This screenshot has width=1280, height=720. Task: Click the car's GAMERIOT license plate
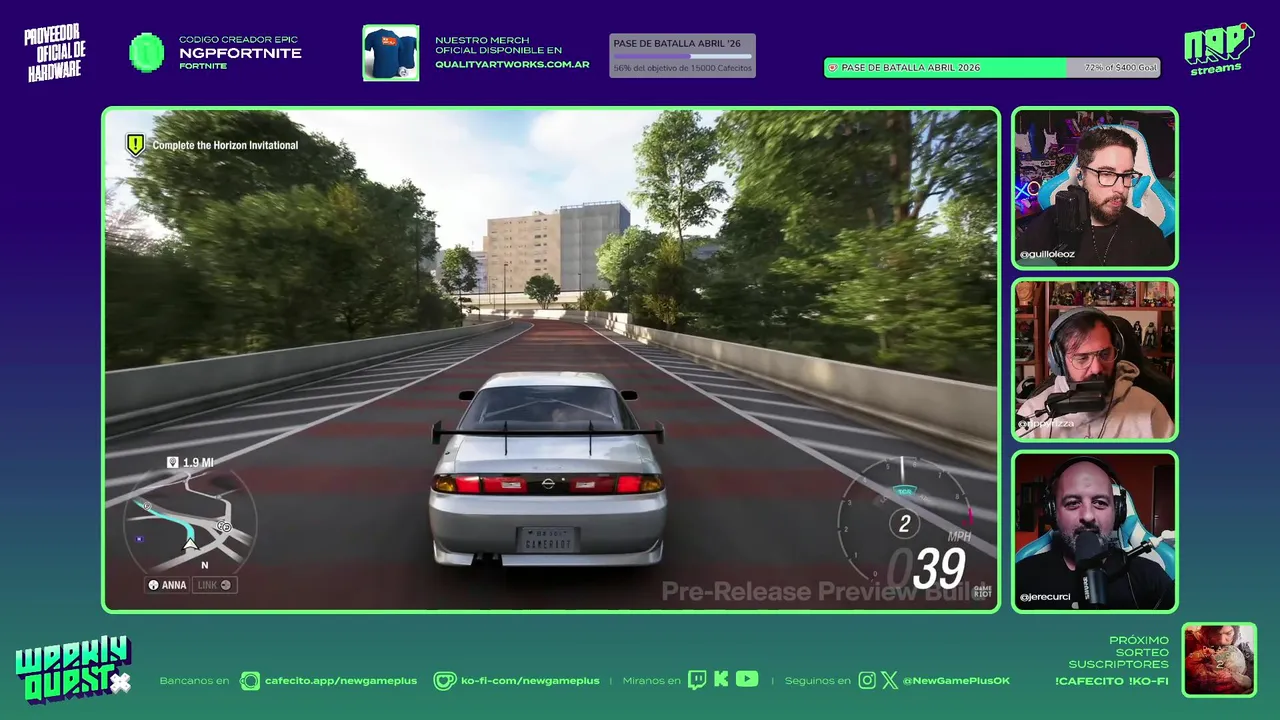[x=547, y=540]
